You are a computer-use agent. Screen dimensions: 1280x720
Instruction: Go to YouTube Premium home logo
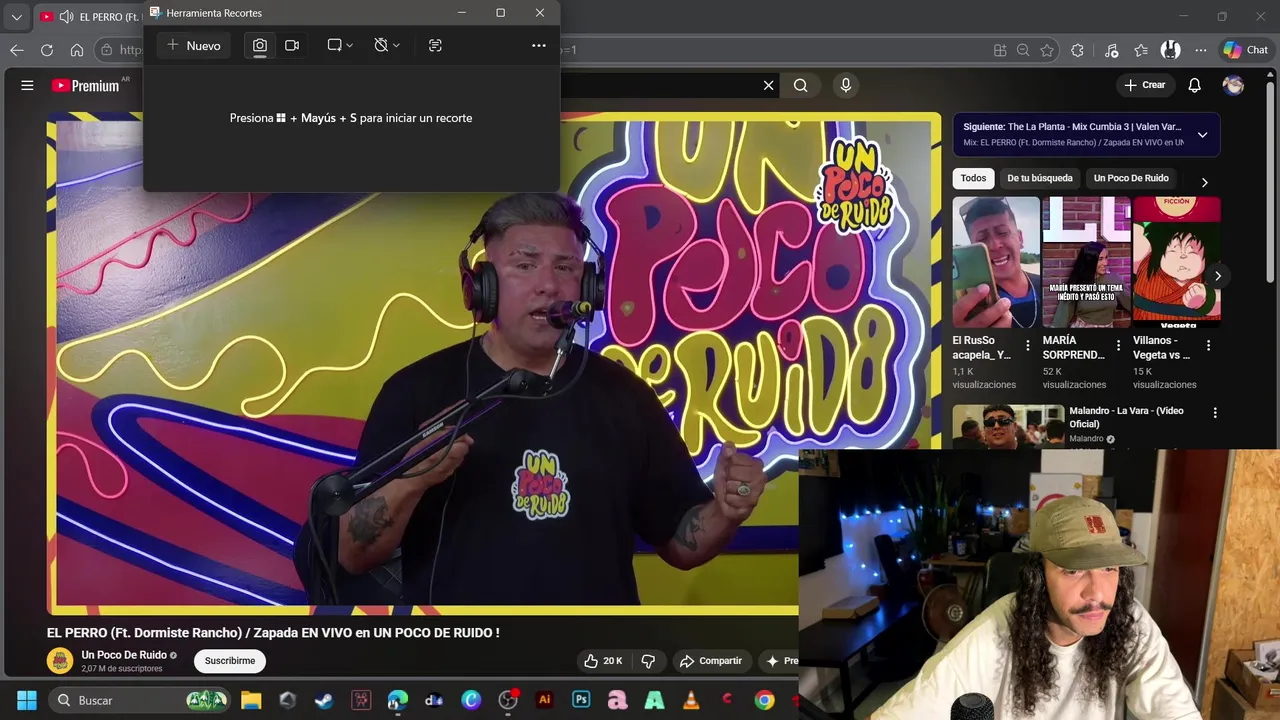click(85, 86)
